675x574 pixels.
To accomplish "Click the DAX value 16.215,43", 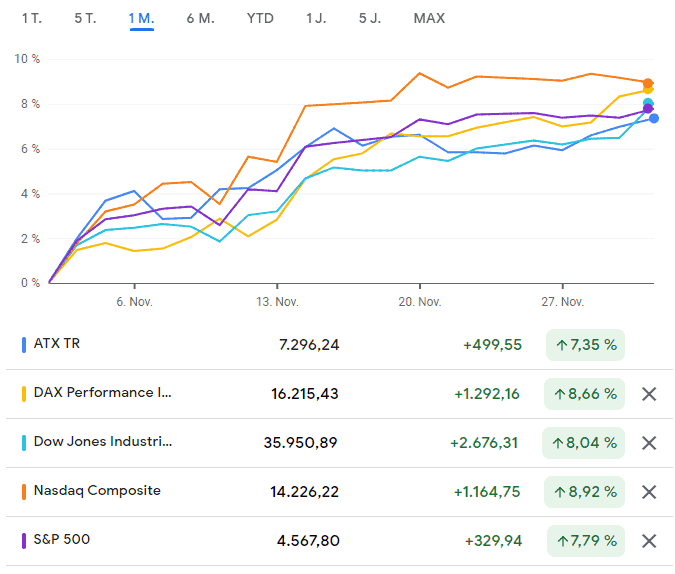I will [305, 394].
